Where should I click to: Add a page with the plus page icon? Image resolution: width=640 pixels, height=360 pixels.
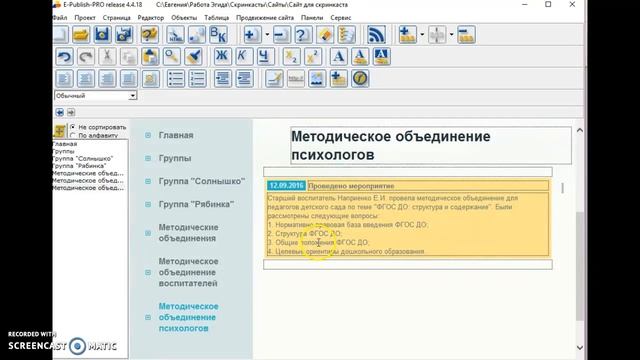252,35
